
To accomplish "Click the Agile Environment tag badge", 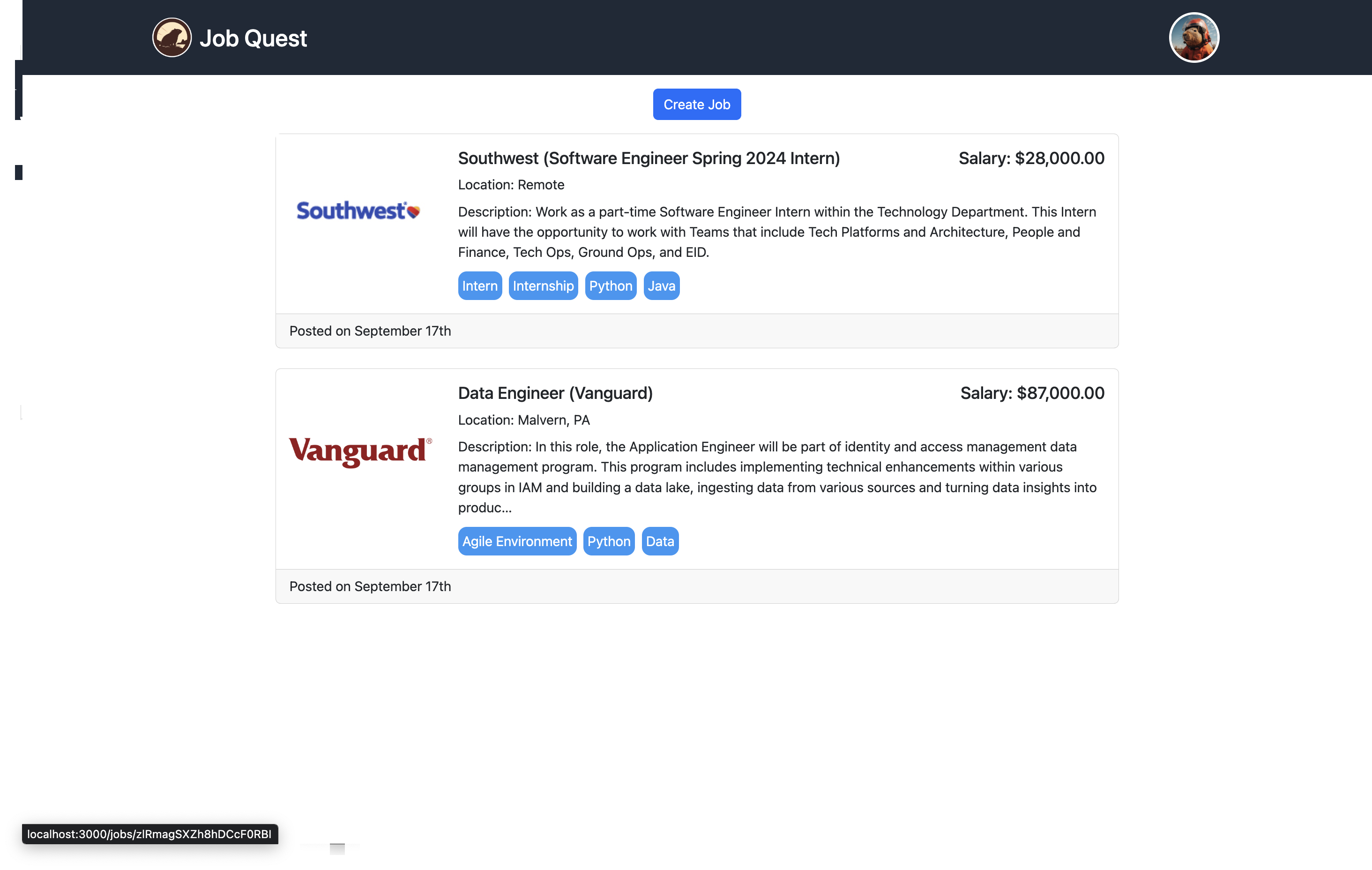I will point(516,541).
